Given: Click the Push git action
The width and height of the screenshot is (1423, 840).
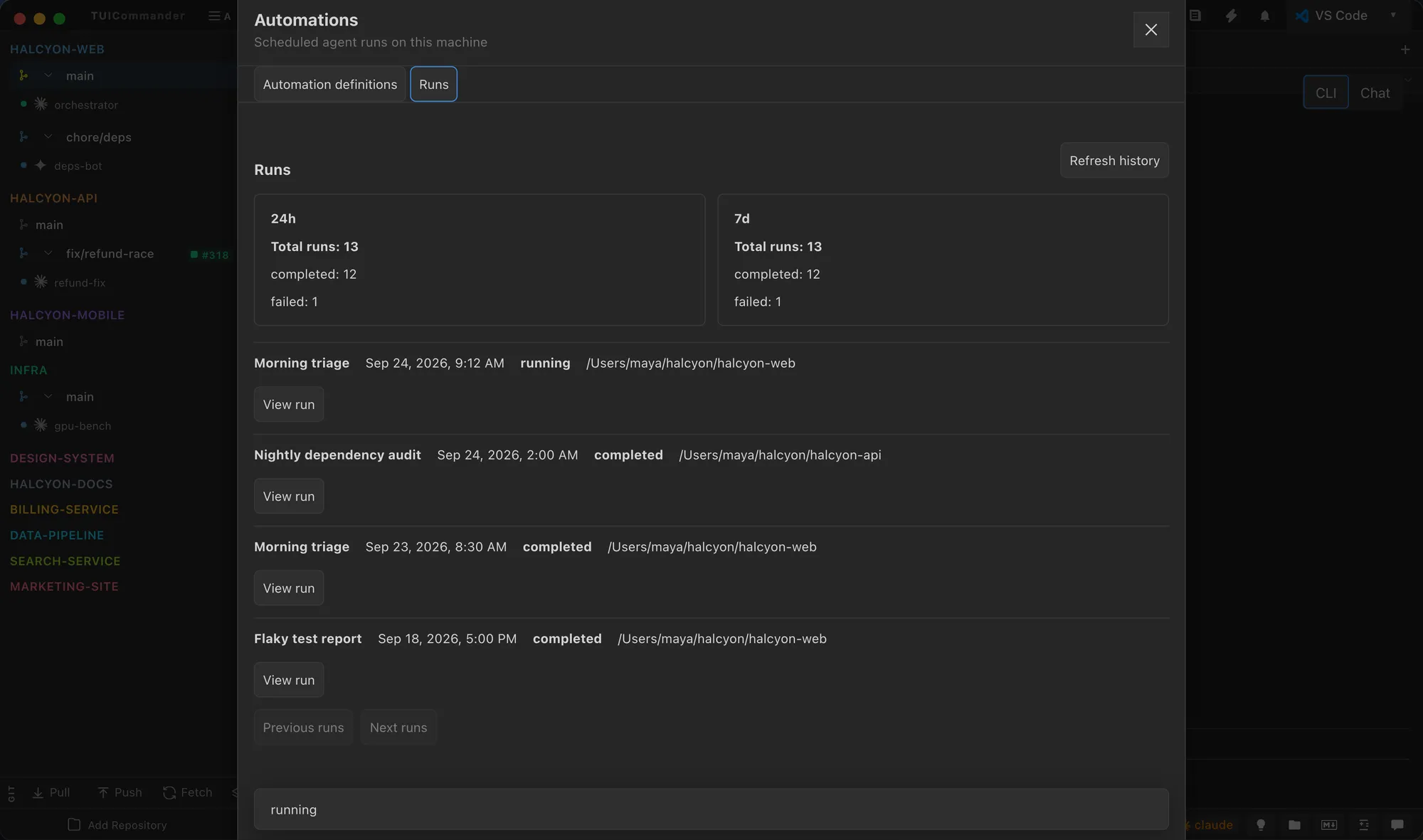Looking at the screenshot, I should (120, 792).
